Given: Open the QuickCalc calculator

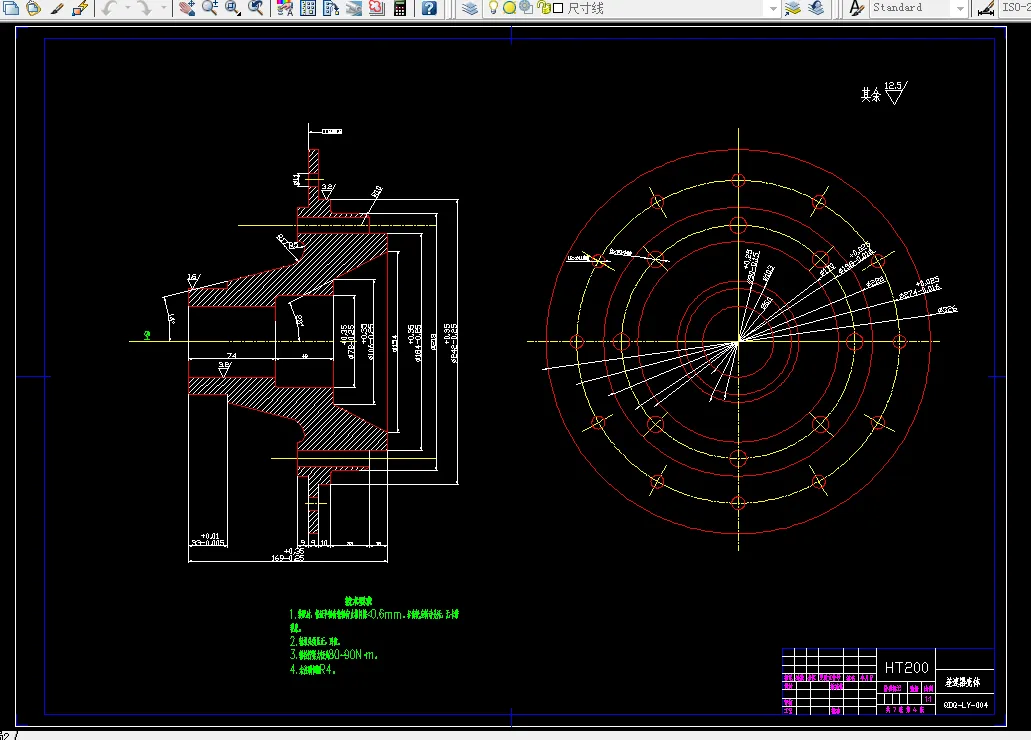Looking at the screenshot, I should point(400,8).
